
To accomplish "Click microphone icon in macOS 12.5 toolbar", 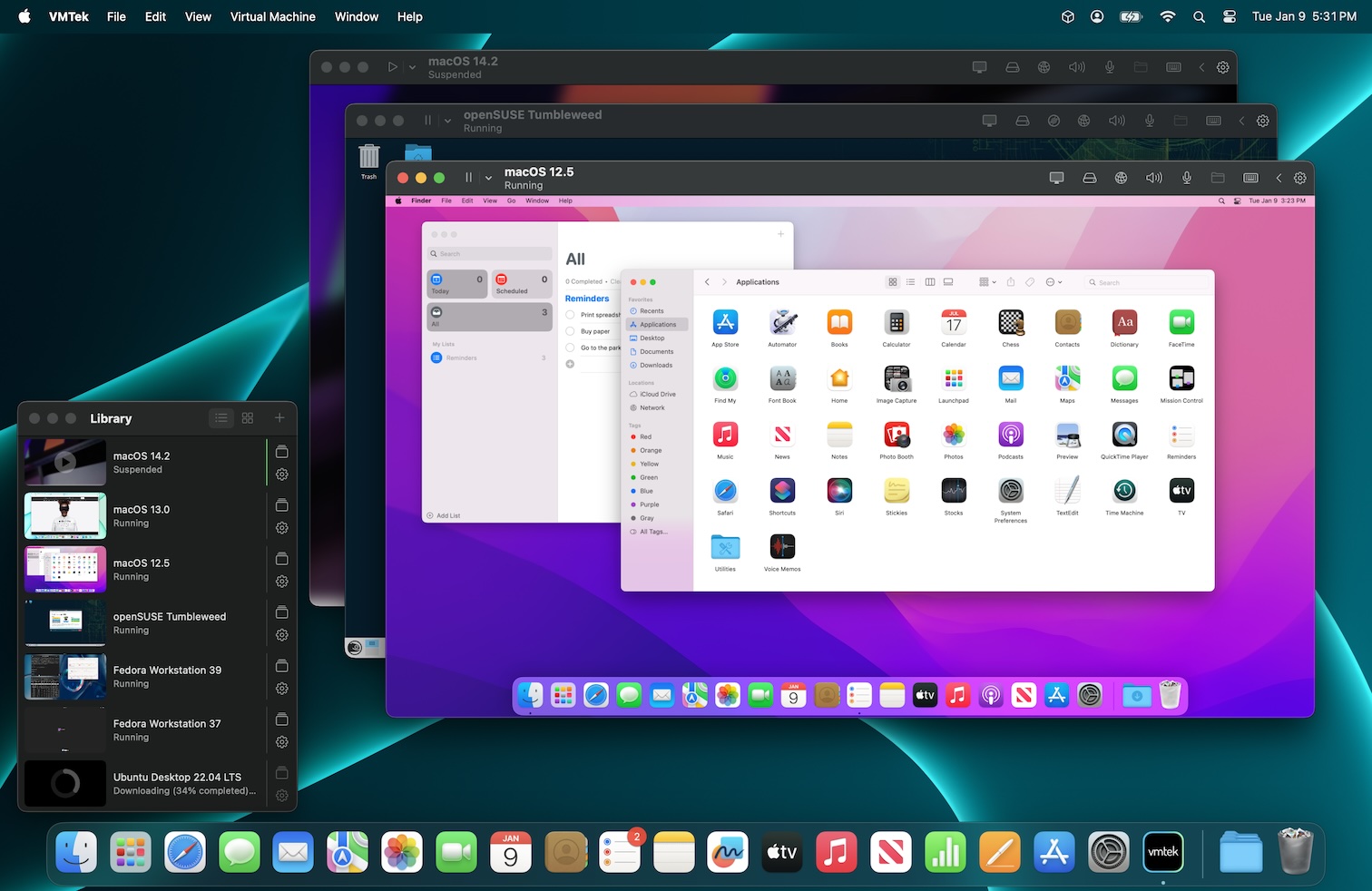I will [x=1186, y=178].
